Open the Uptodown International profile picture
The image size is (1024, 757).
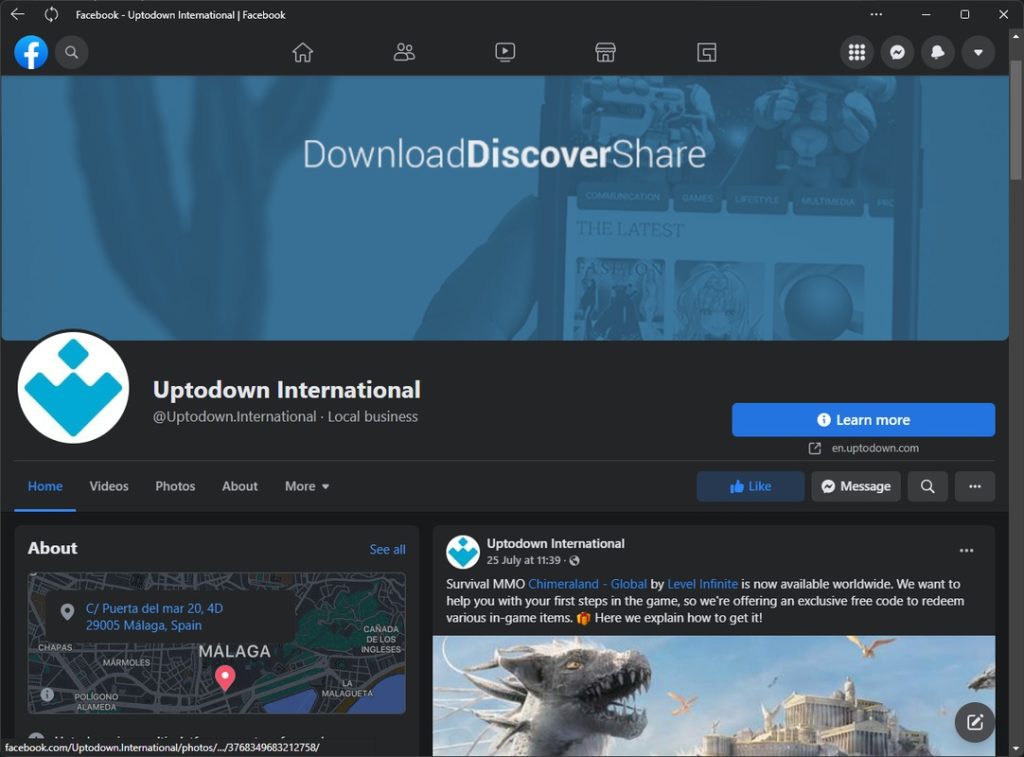click(73, 387)
